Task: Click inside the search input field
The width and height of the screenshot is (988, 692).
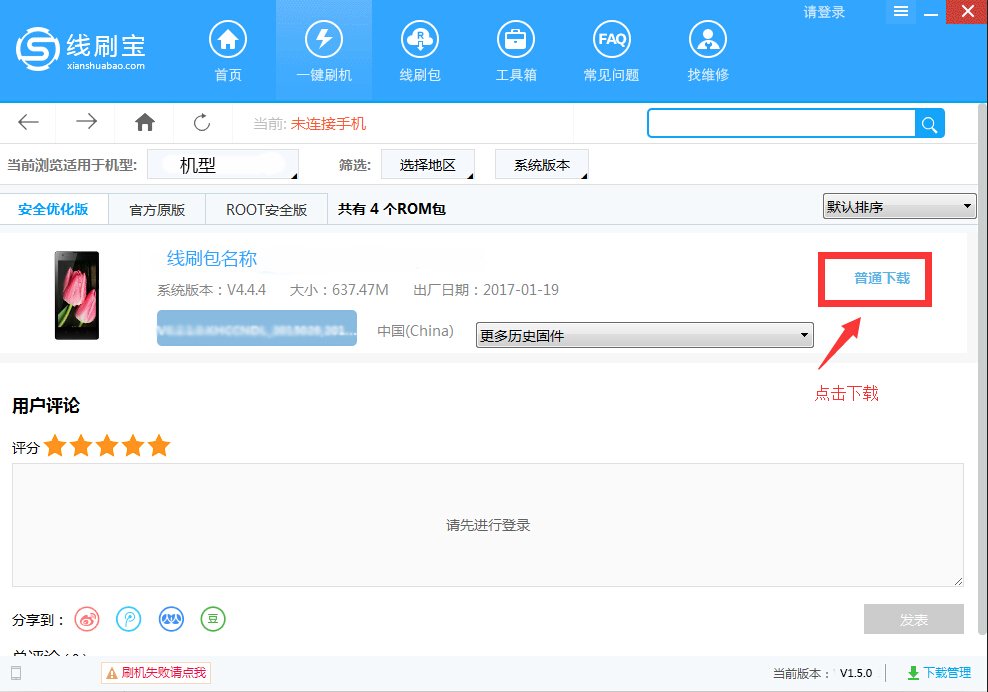Action: 780,123
